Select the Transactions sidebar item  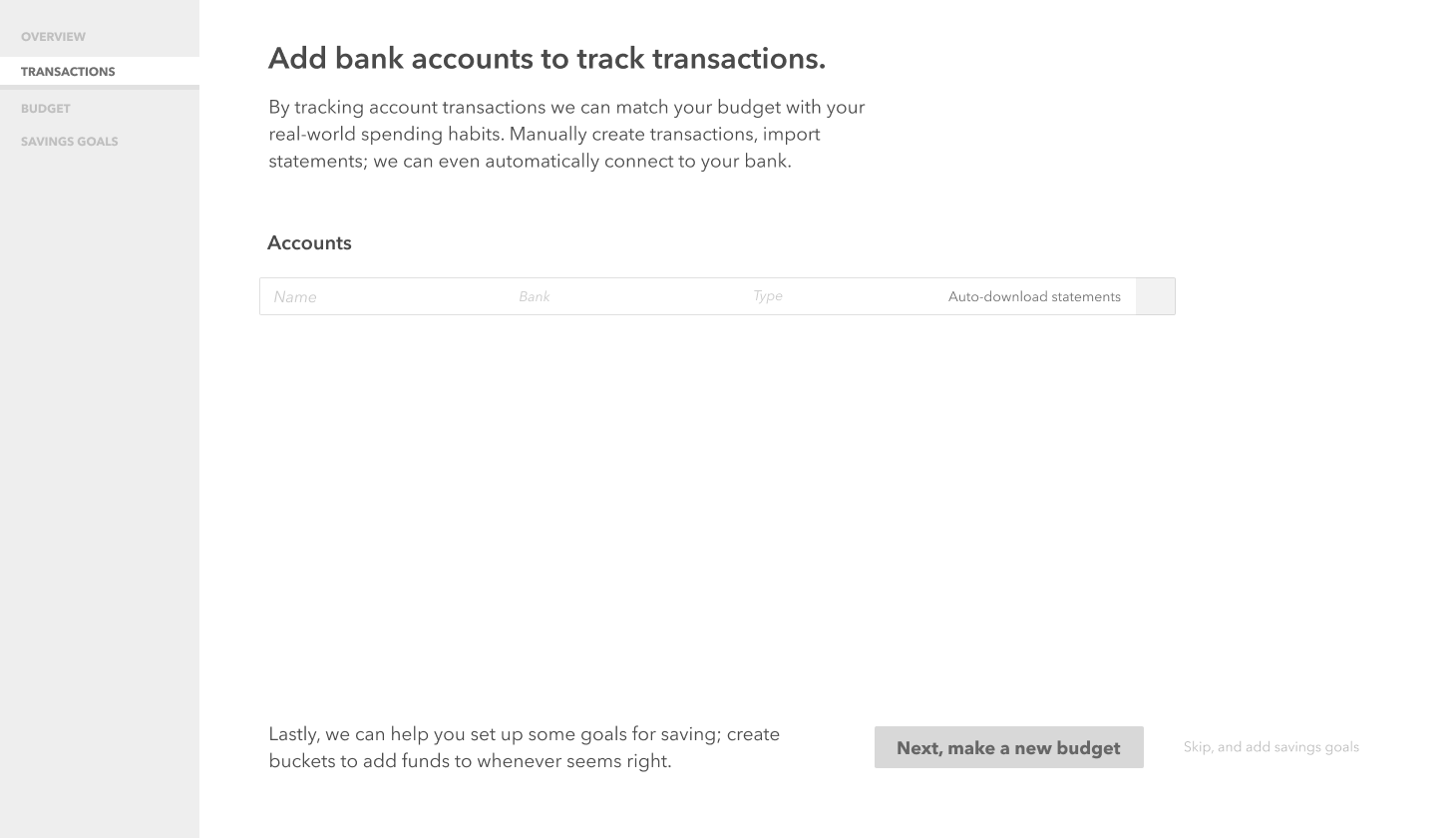100,72
